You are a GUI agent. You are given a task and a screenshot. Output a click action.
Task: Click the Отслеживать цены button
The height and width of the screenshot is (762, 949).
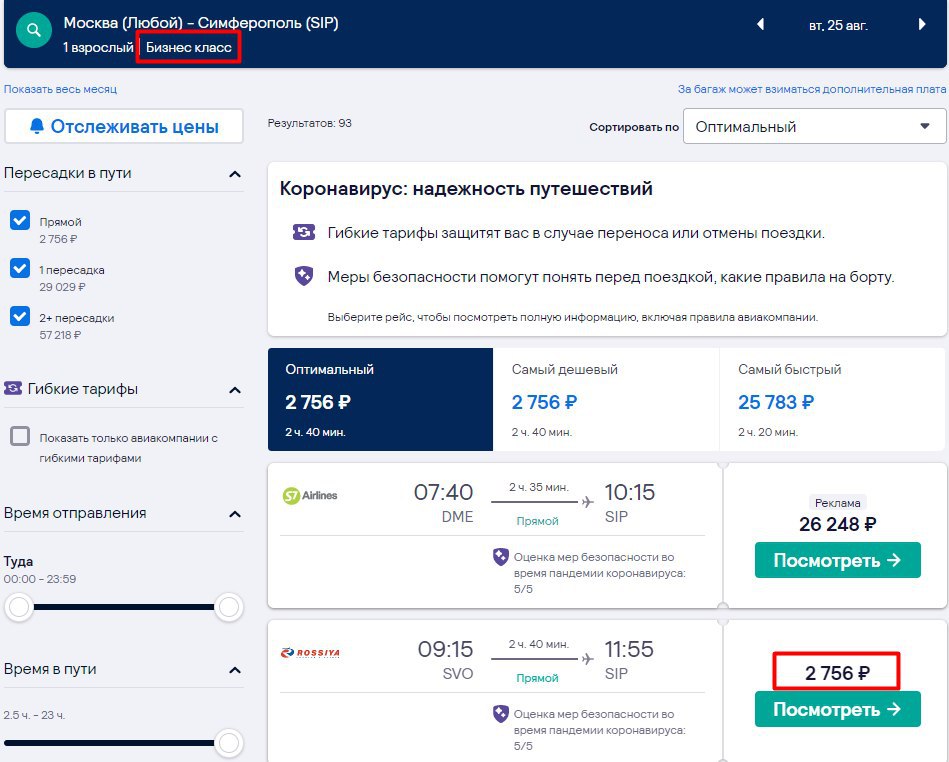(124, 126)
